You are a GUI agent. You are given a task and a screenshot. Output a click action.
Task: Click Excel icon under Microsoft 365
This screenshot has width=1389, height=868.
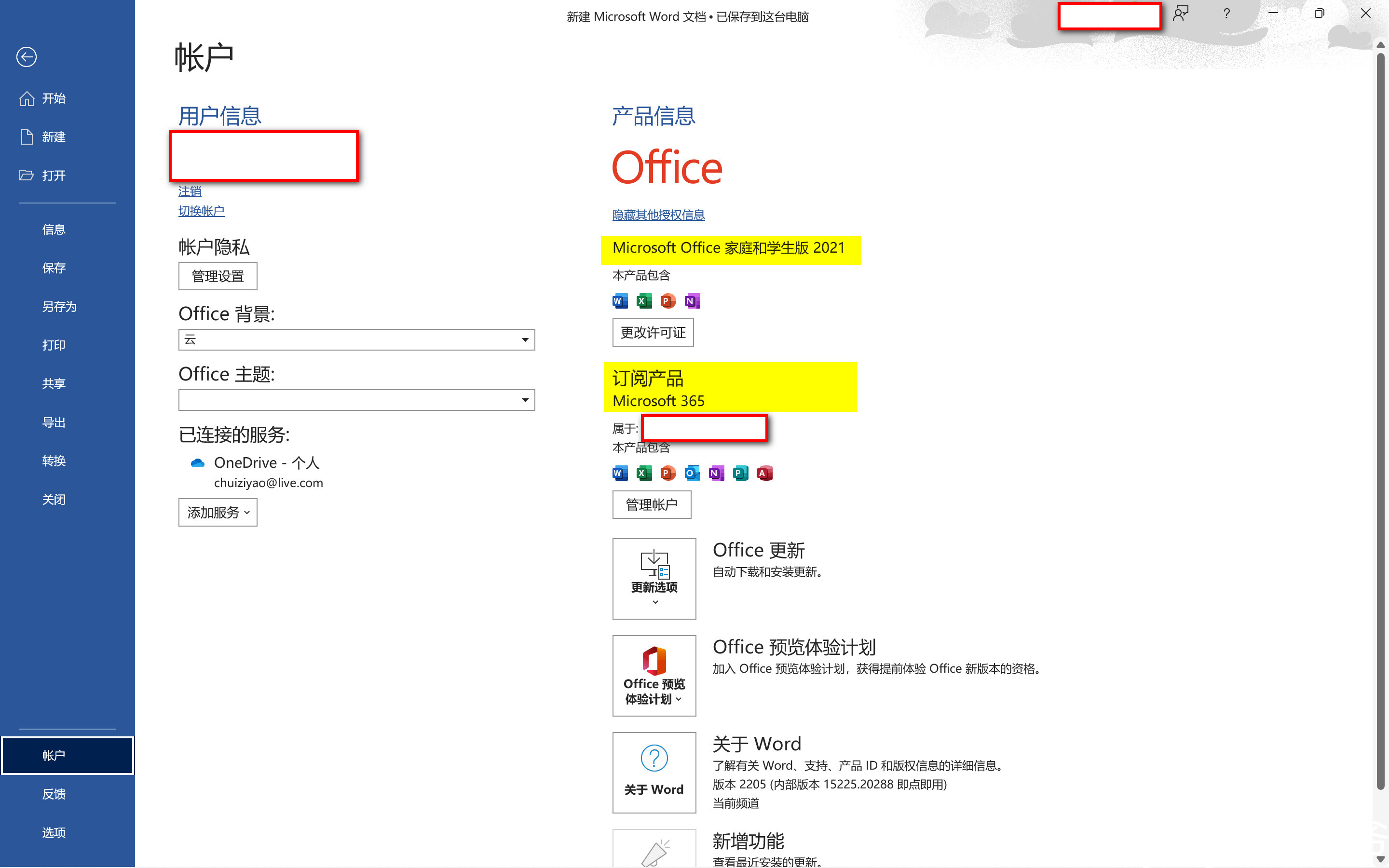pyautogui.click(x=644, y=473)
